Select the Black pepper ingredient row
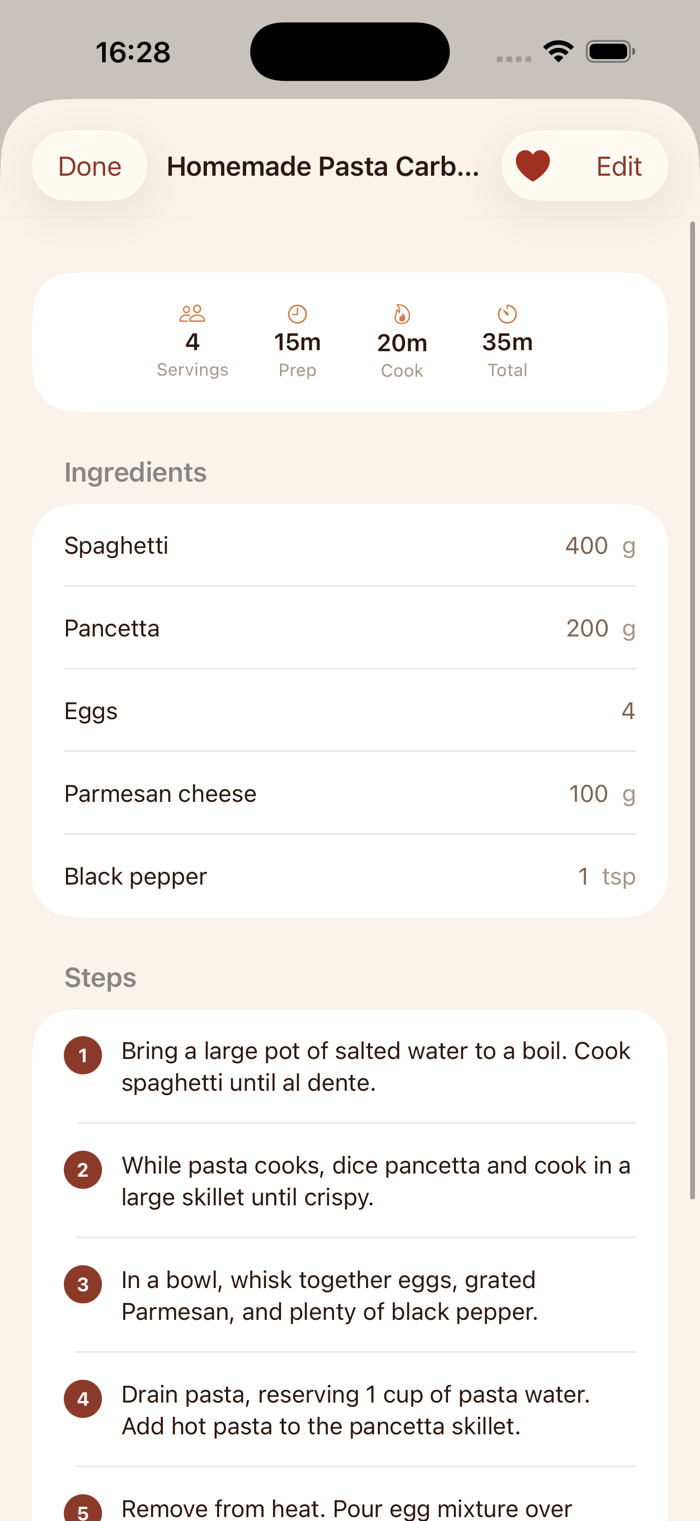The height and width of the screenshot is (1521, 700). 349,876
